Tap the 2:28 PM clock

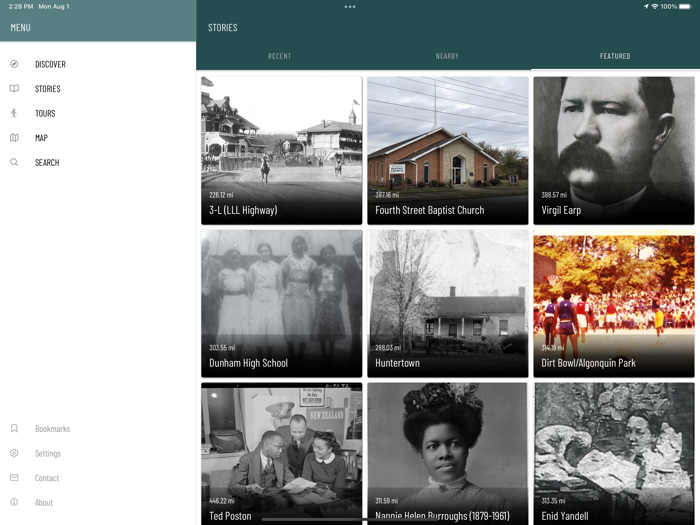[20, 6]
